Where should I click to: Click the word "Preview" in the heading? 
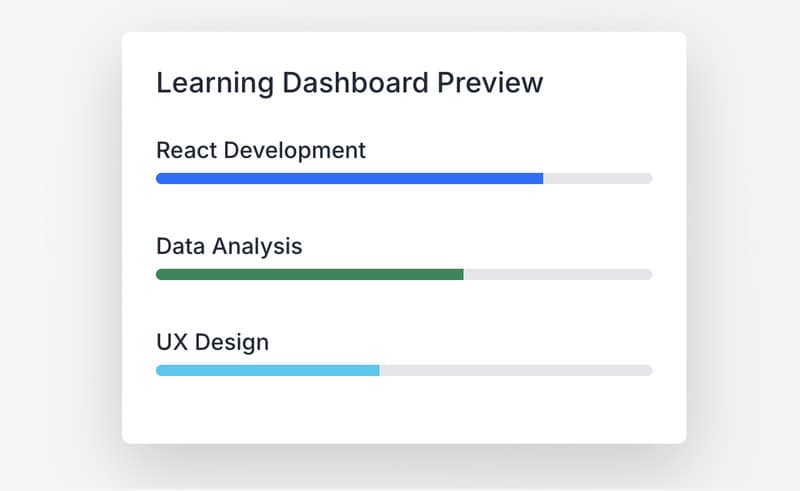[x=491, y=83]
